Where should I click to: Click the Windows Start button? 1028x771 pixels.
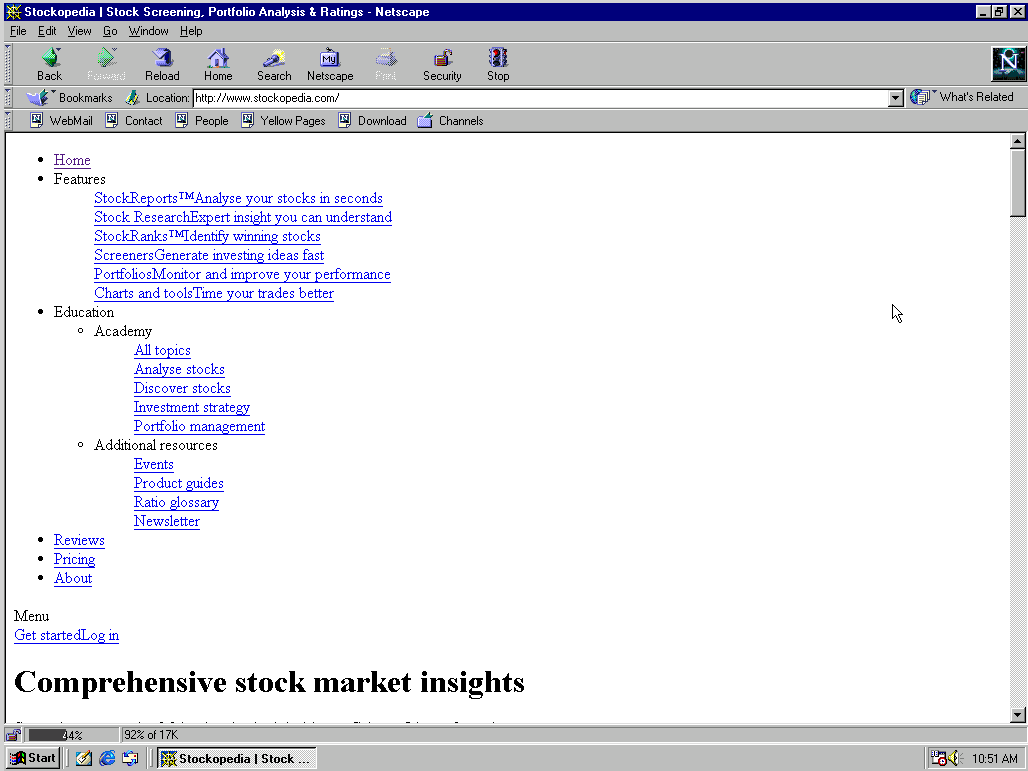click(33, 759)
